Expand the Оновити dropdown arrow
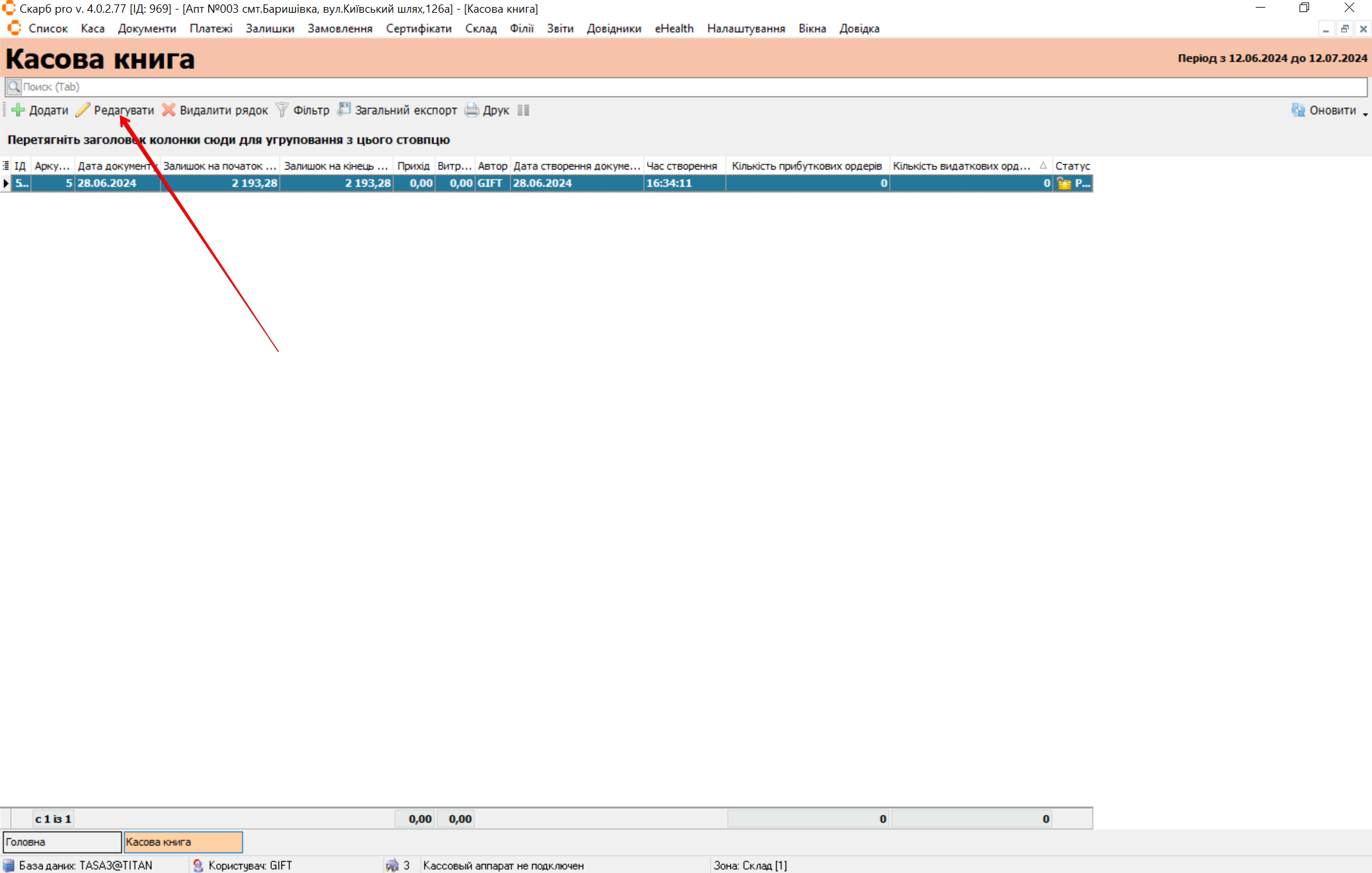The width and height of the screenshot is (1372, 873). pos(1365,113)
